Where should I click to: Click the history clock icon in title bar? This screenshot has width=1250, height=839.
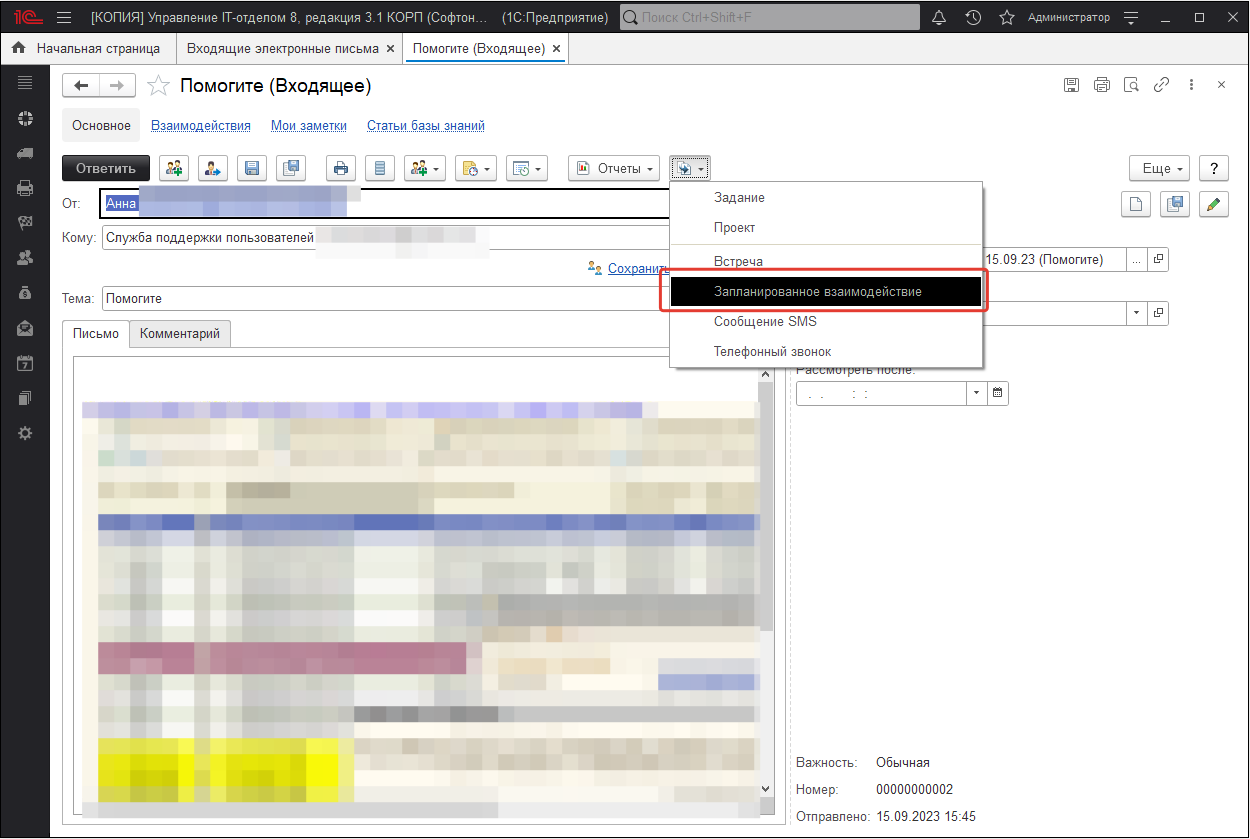pos(972,18)
